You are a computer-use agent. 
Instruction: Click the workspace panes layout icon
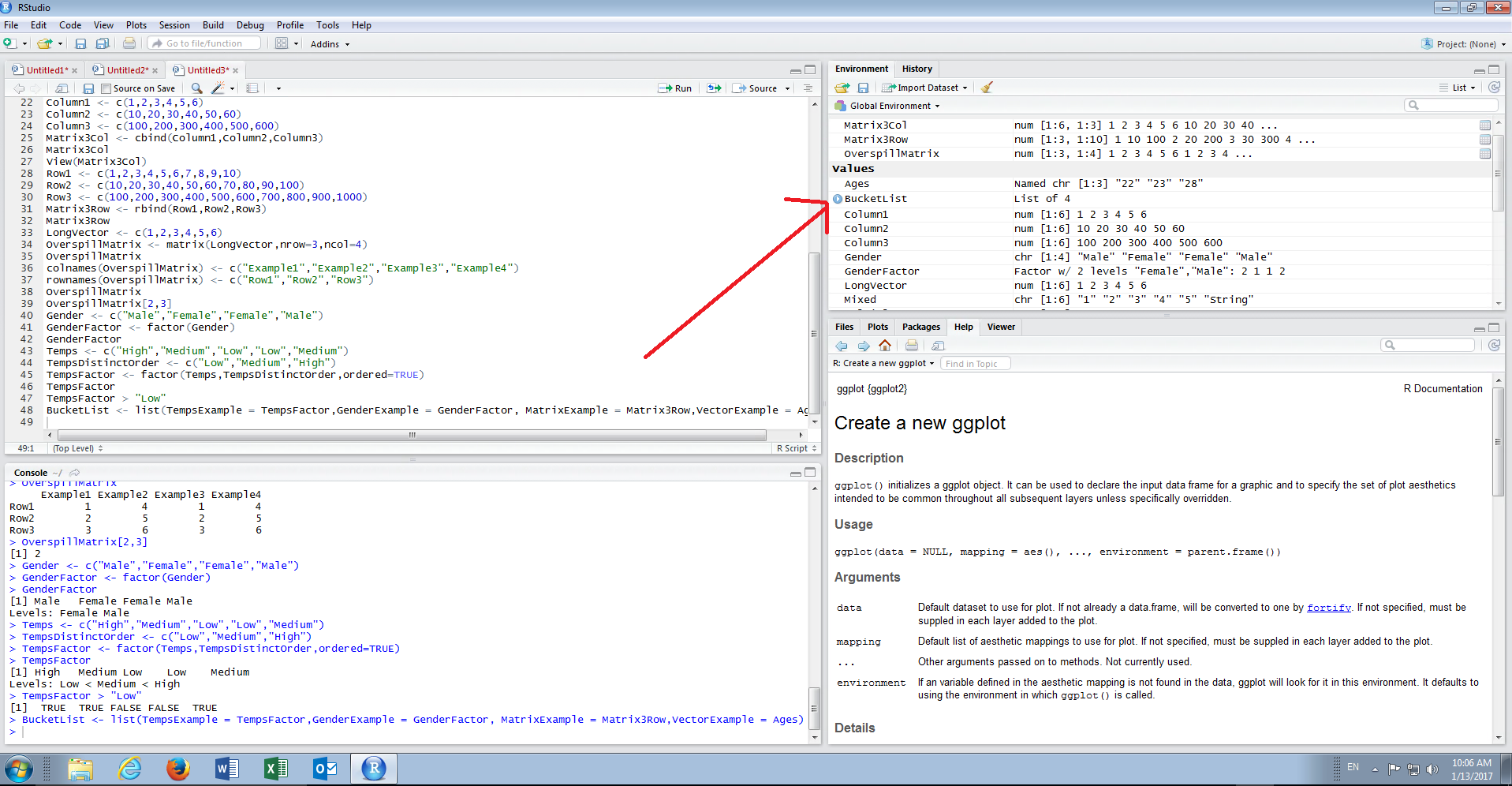tap(282, 43)
